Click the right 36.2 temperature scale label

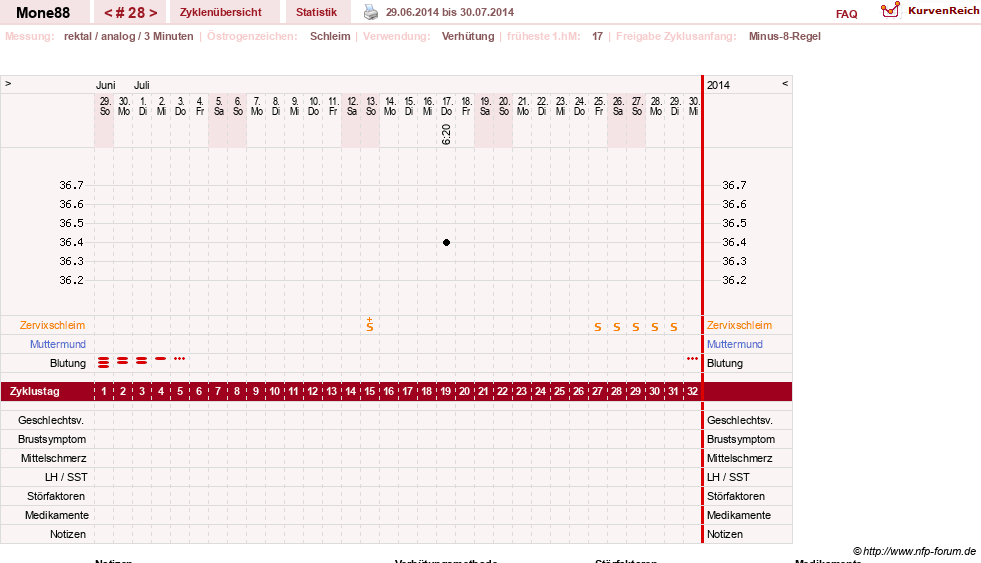coord(734,280)
